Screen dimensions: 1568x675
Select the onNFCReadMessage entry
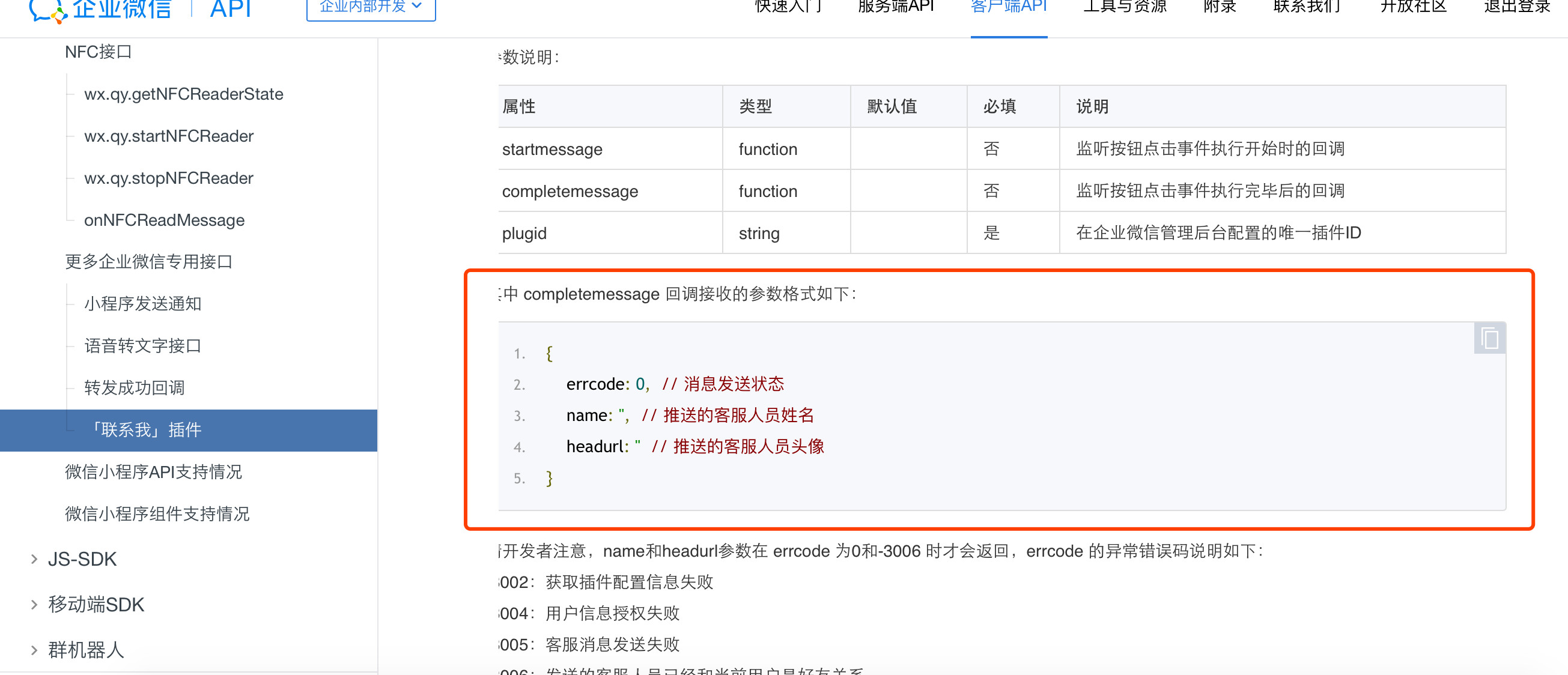coord(164,220)
